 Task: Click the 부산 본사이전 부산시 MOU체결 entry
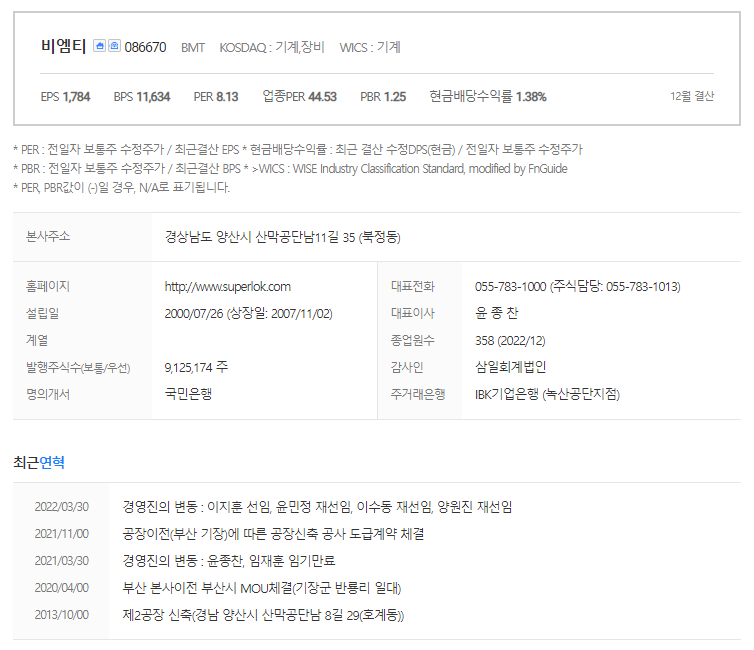tap(262, 588)
